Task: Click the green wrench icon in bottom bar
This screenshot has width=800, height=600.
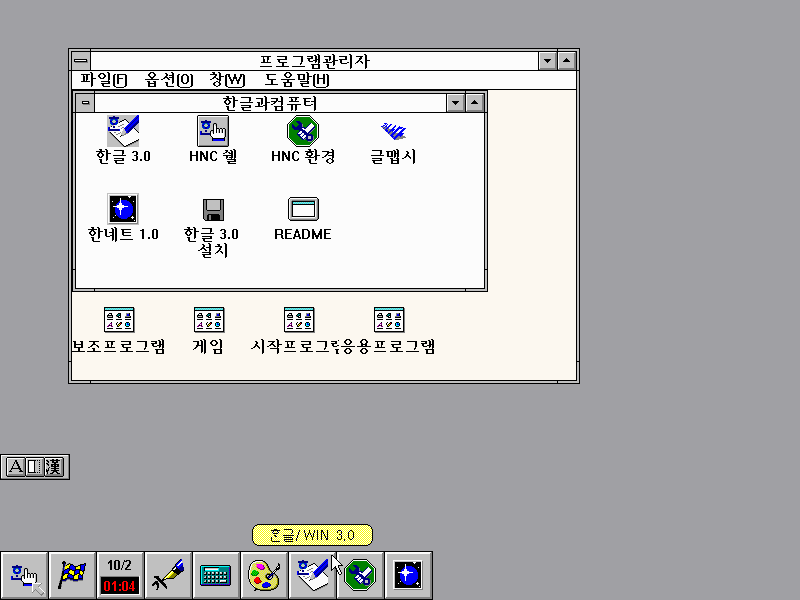Action: pyautogui.click(x=360, y=575)
